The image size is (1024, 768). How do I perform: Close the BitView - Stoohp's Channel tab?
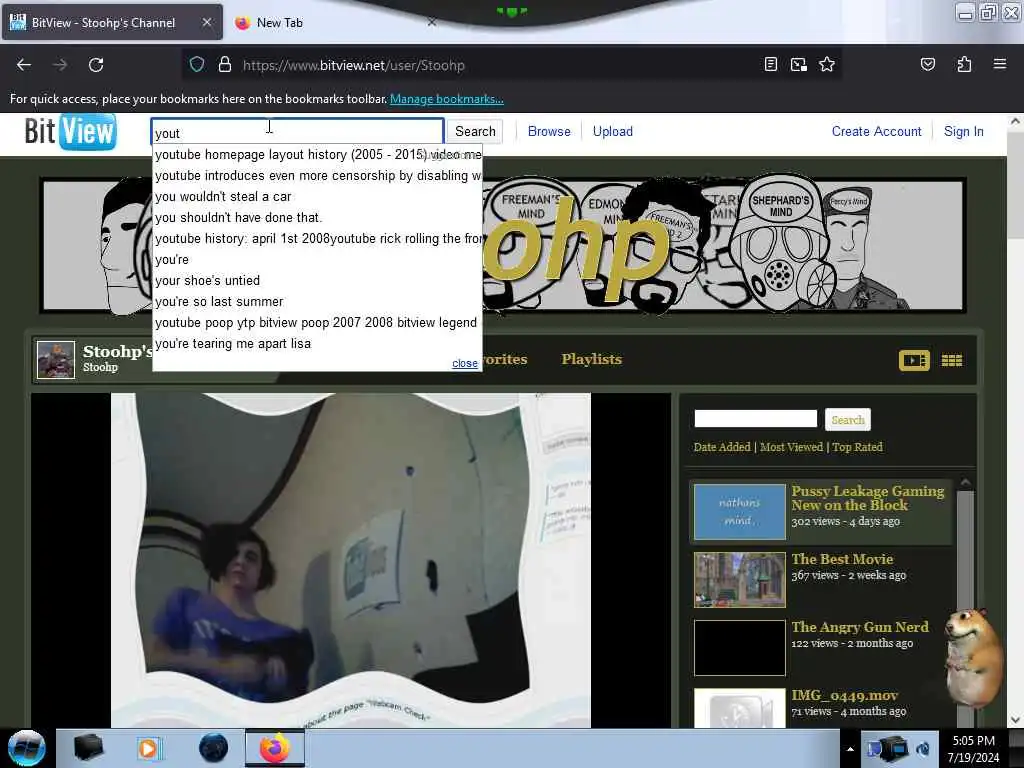[x=206, y=22]
